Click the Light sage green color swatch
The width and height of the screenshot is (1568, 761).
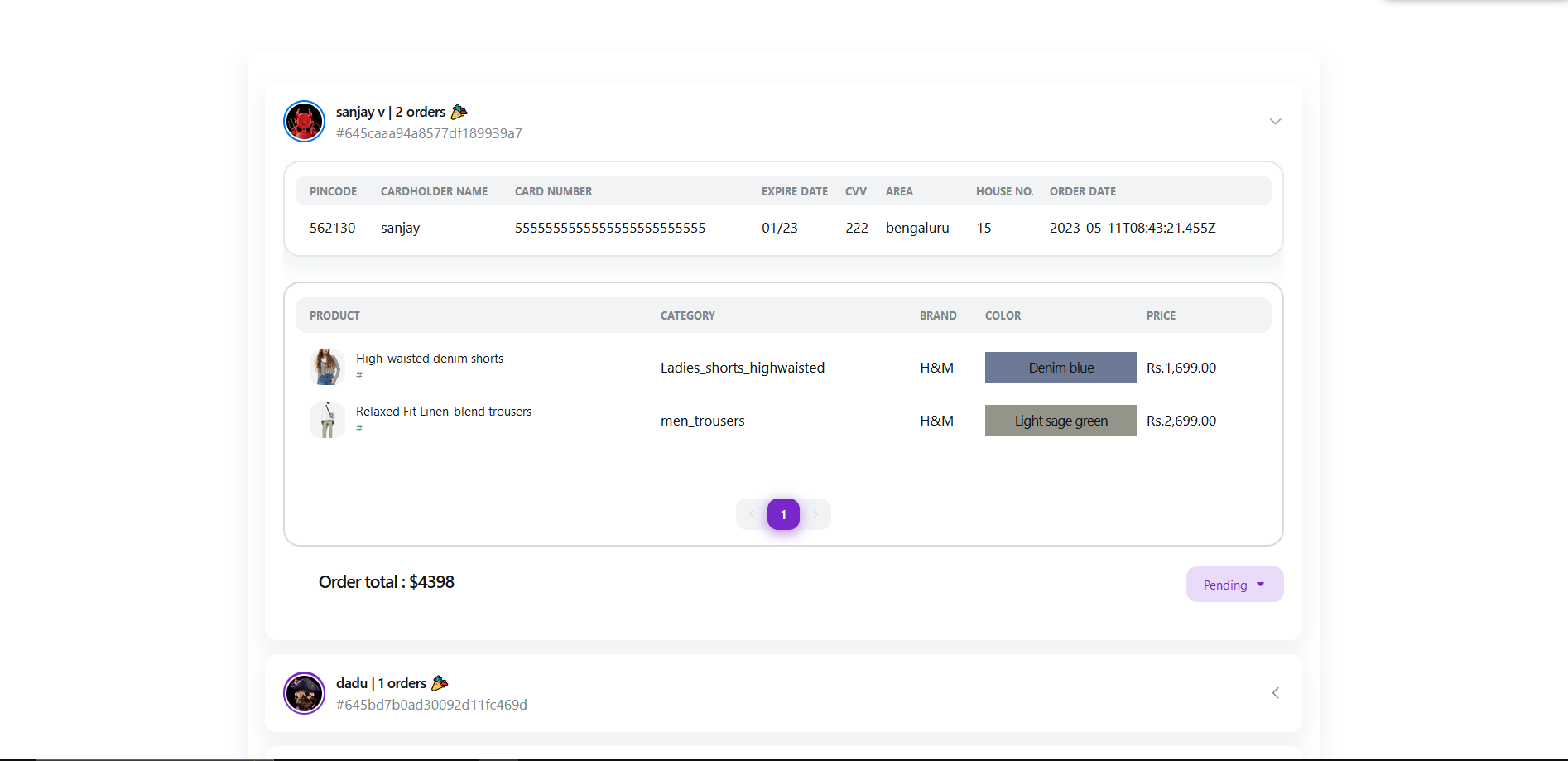pos(1060,420)
